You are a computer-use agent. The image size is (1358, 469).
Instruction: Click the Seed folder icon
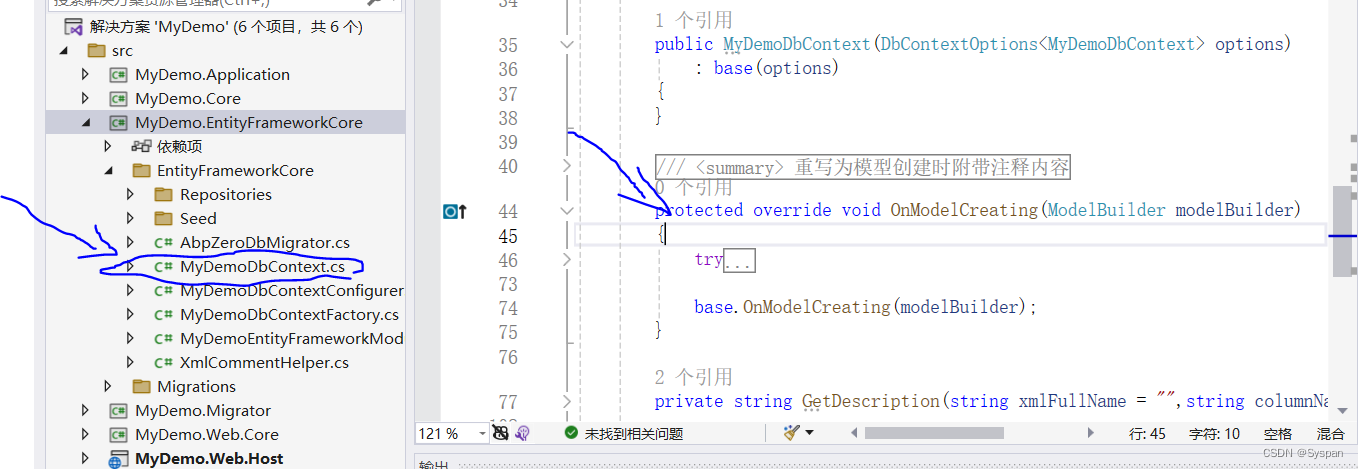[164, 218]
